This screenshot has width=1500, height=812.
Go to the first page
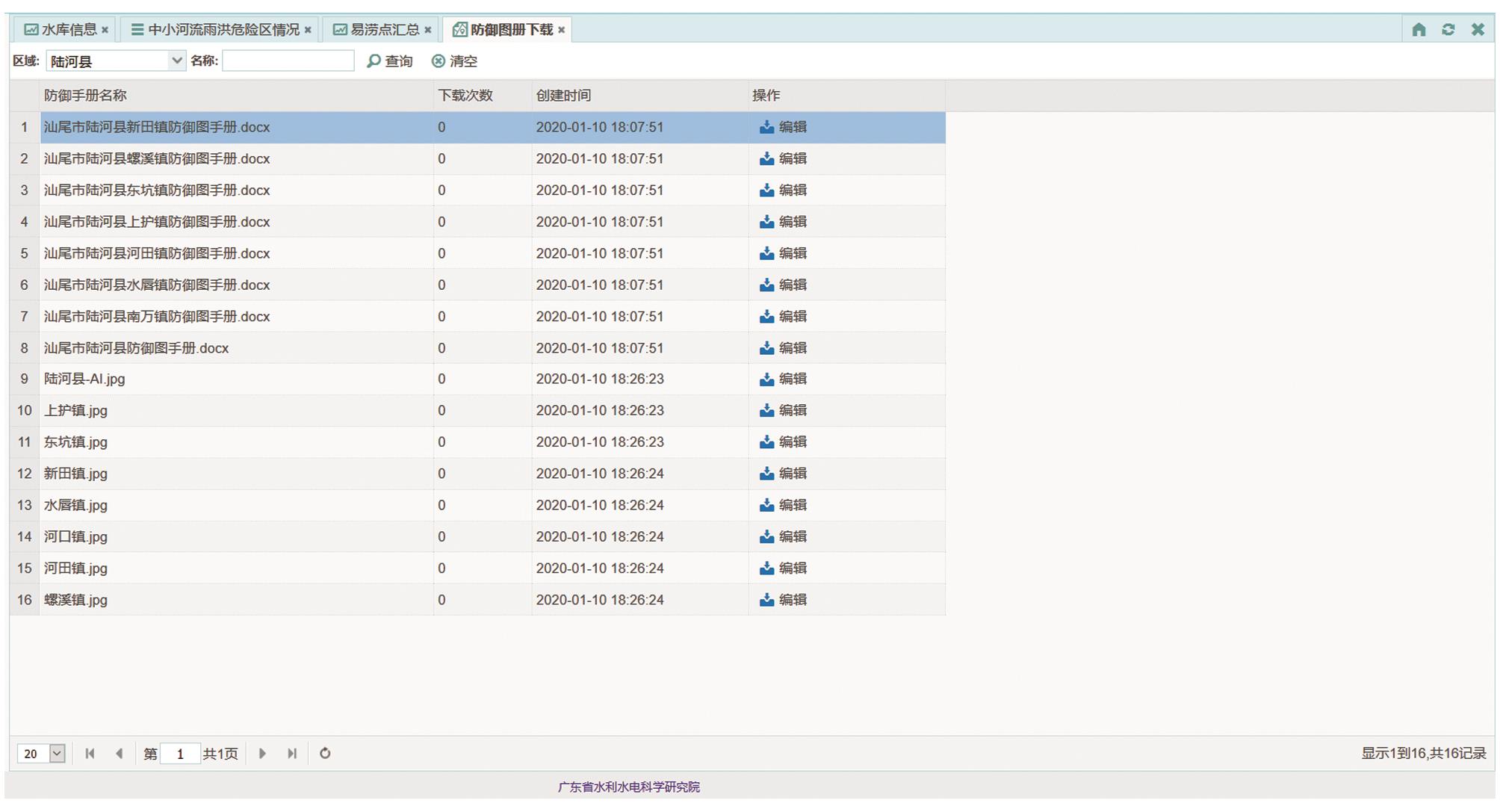[x=90, y=754]
